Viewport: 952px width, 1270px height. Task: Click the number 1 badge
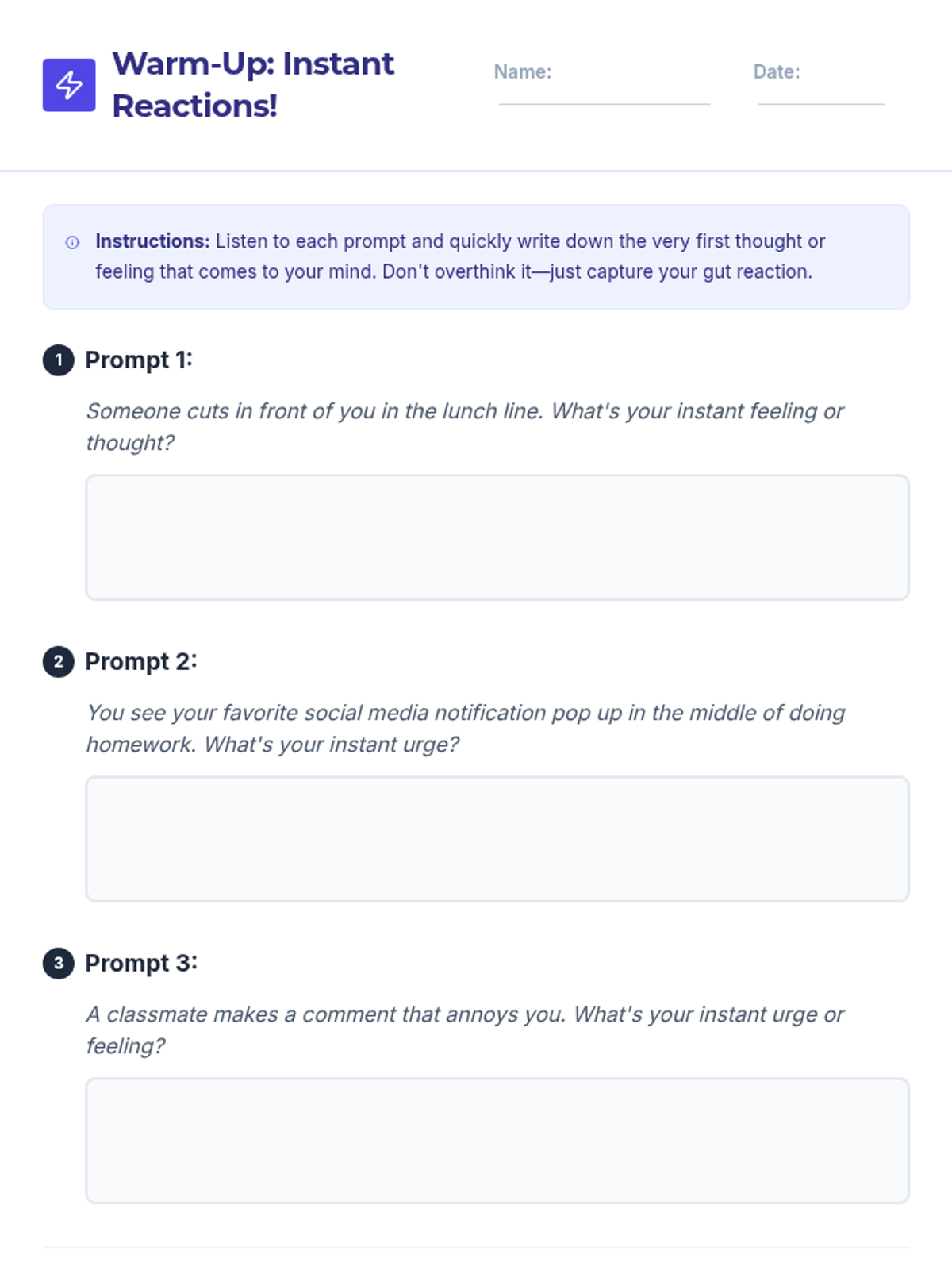59,360
